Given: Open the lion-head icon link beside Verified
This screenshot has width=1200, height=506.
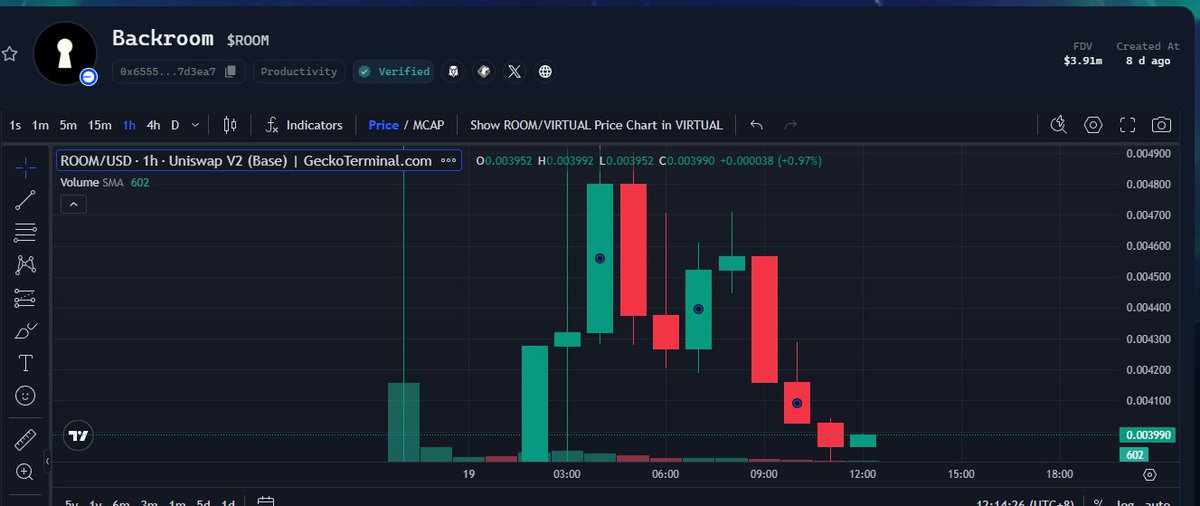Looking at the screenshot, I should click(454, 71).
